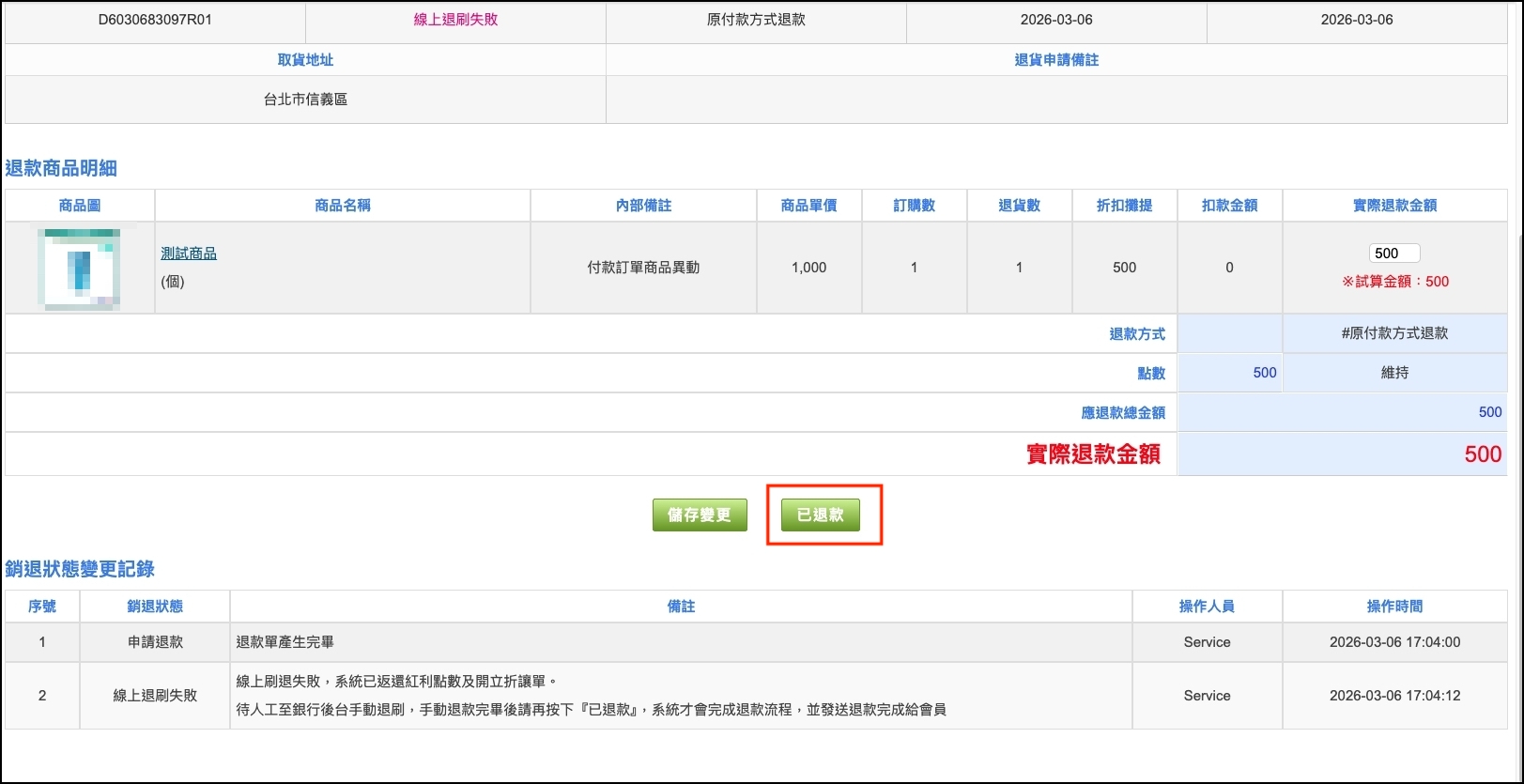
Task: Click the 銷退狀態變更記錄 section heading
Action: pyautogui.click(x=80, y=569)
